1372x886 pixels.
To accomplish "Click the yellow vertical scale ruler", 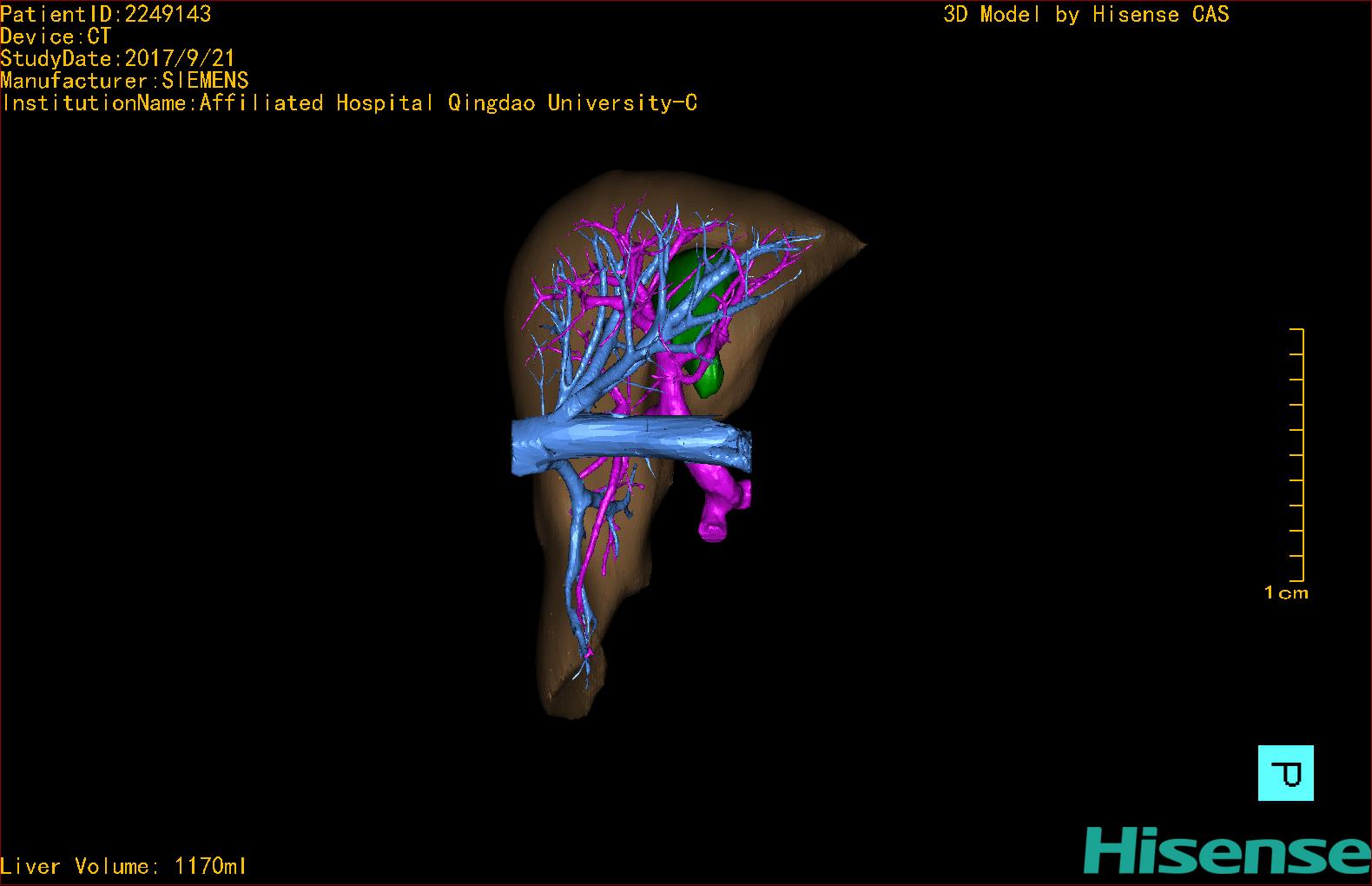I will (x=1298, y=454).
